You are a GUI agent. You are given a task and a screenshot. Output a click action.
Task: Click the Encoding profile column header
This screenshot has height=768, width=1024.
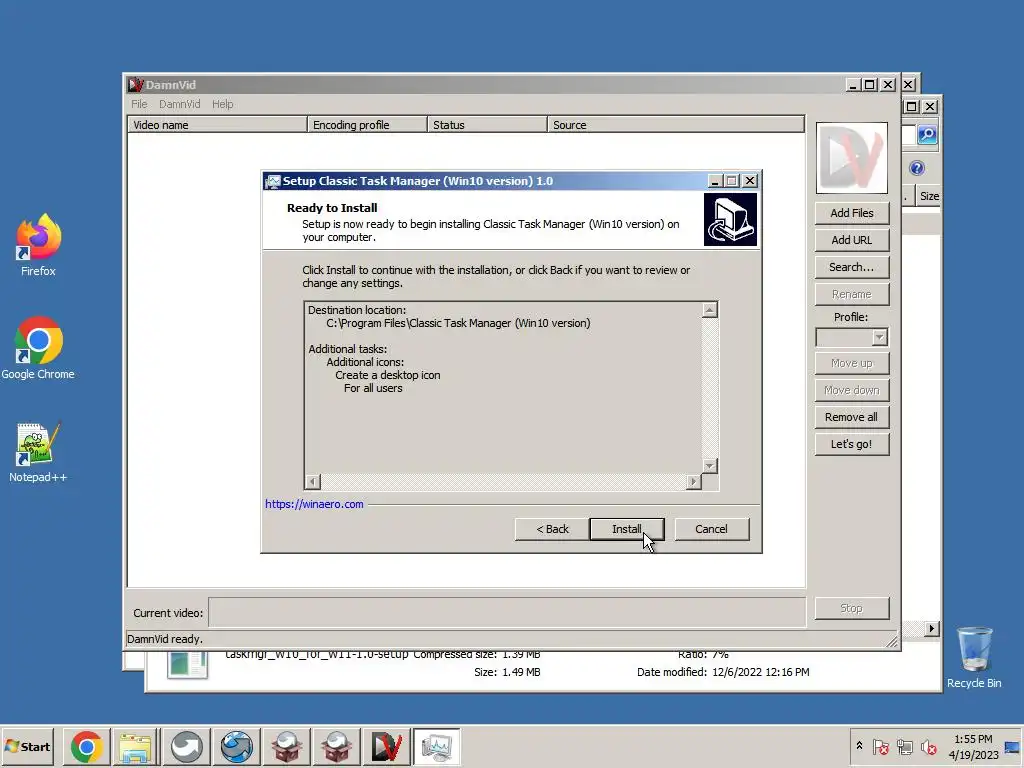click(367, 125)
